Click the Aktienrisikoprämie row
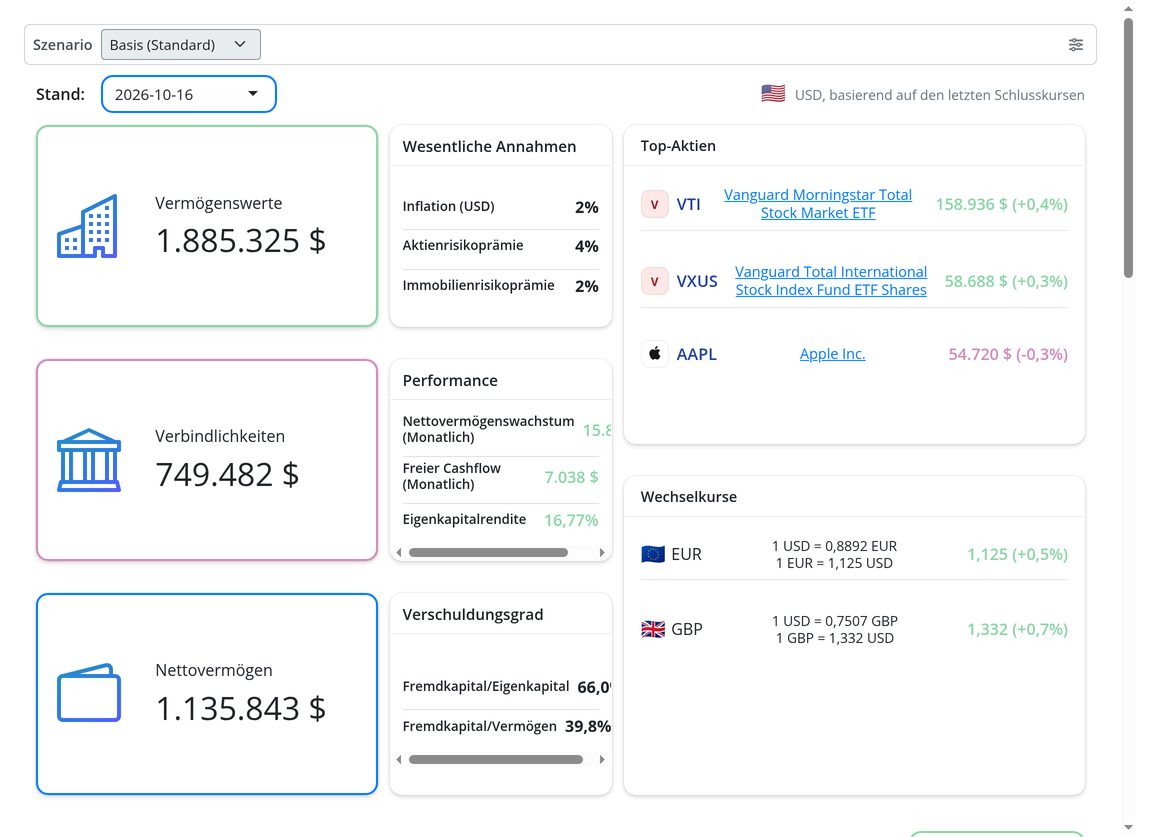 [x=500, y=246]
